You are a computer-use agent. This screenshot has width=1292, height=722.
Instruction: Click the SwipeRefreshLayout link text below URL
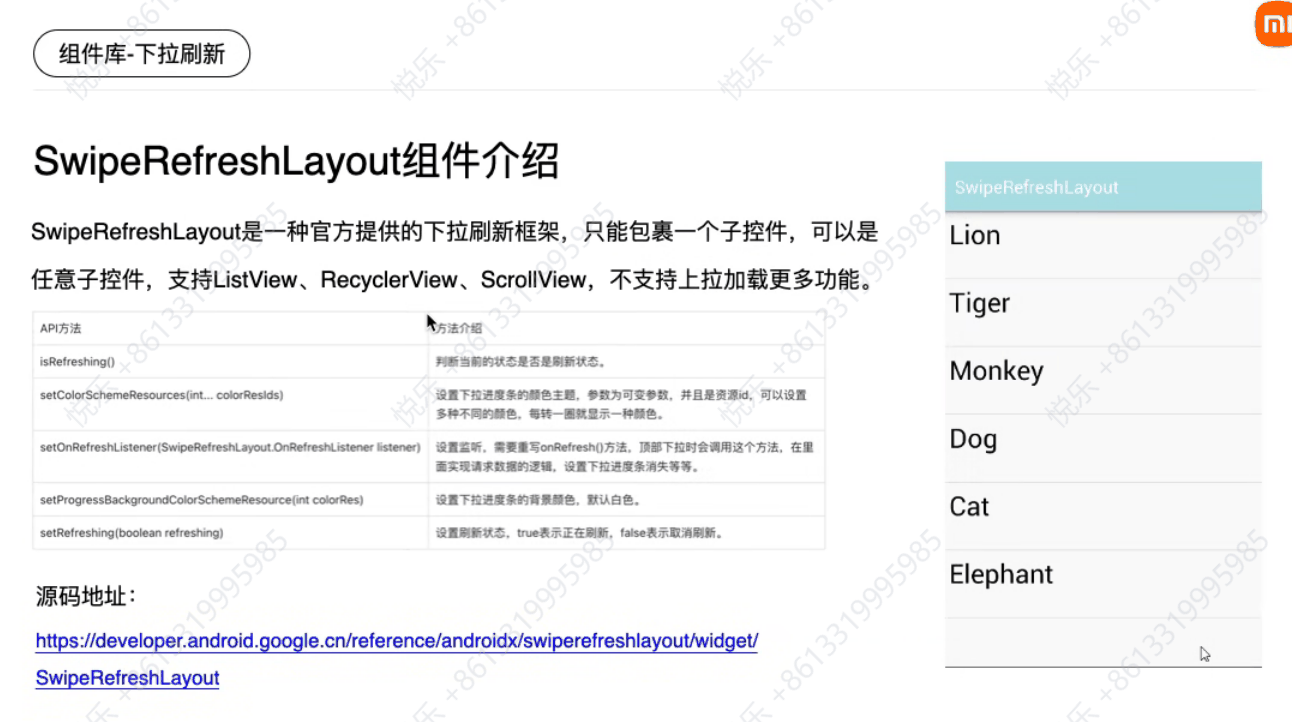[x=127, y=678]
